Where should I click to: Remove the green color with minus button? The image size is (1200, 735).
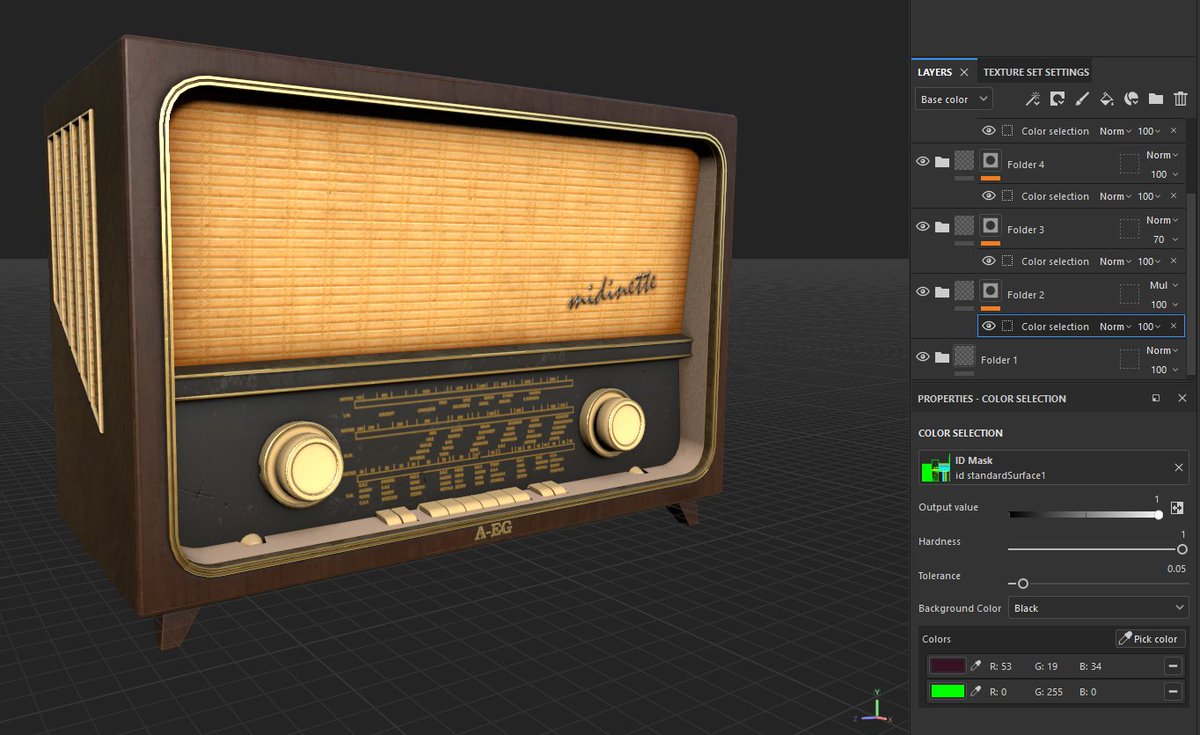tap(1173, 691)
